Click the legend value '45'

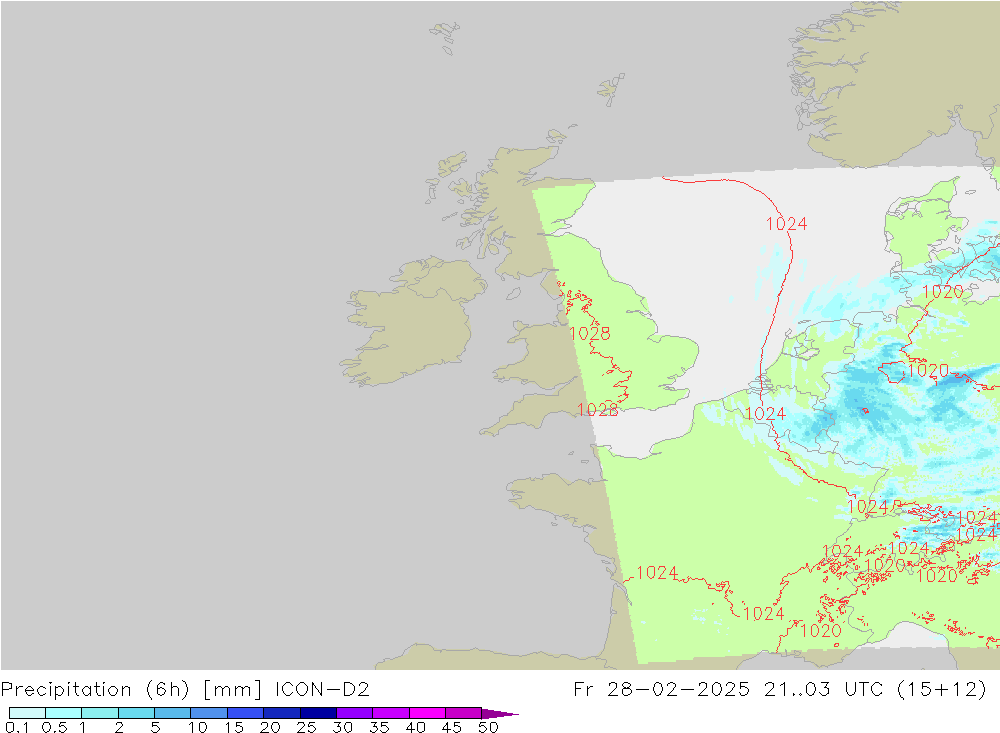452,727
